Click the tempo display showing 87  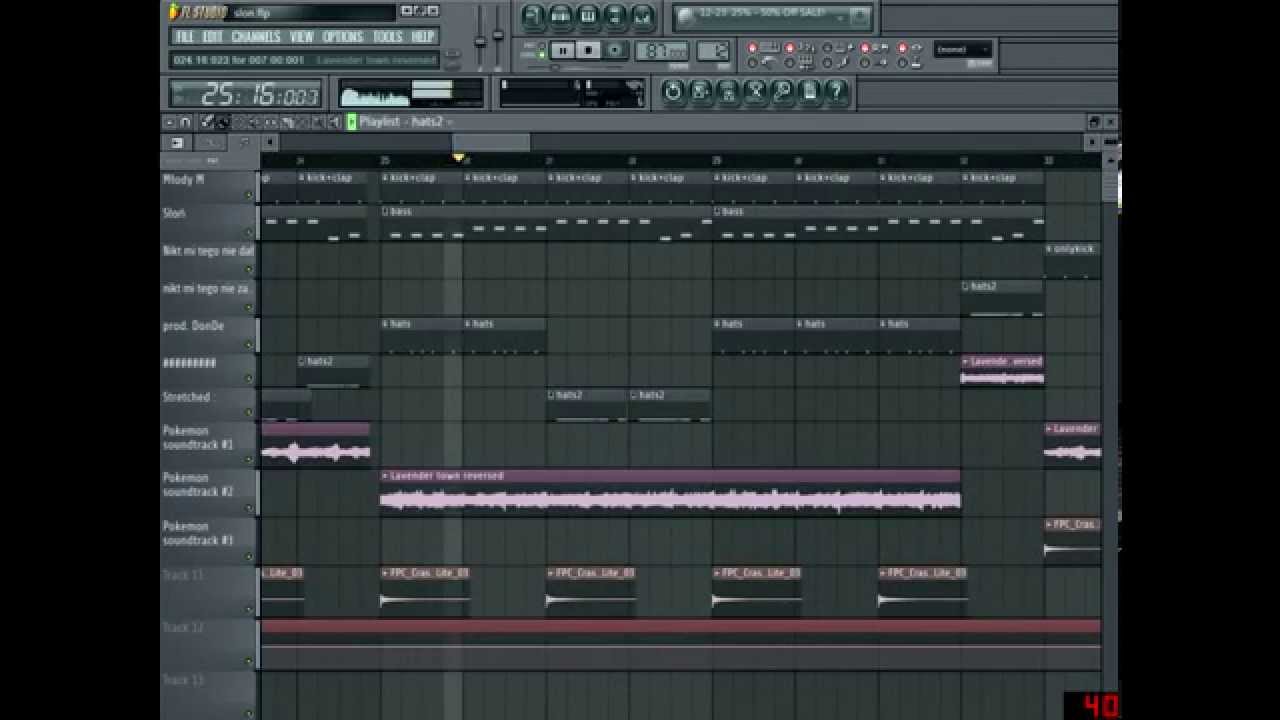coord(663,51)
